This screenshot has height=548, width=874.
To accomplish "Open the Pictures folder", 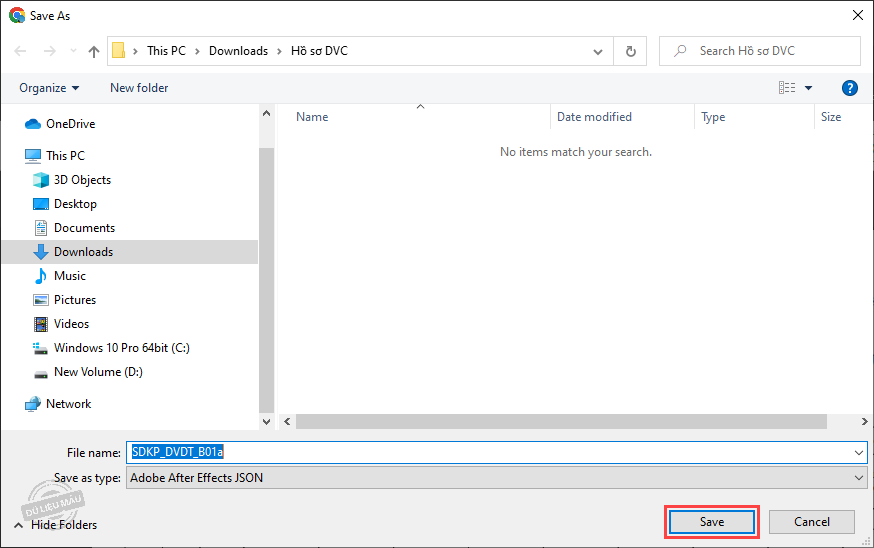I will pos(75,300).
